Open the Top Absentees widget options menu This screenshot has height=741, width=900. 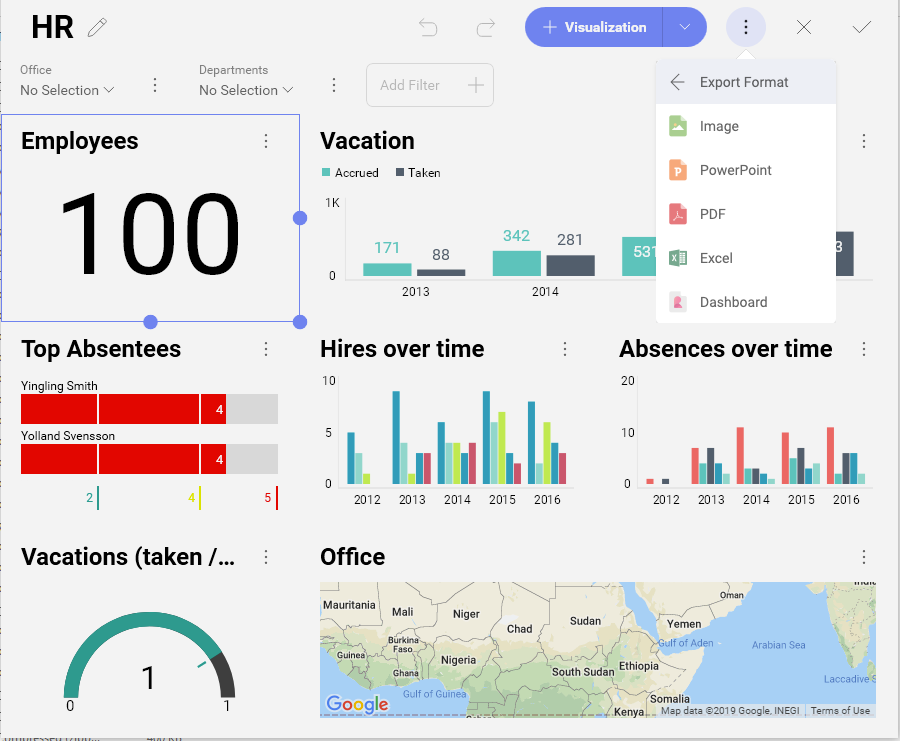tap(266, 349)
